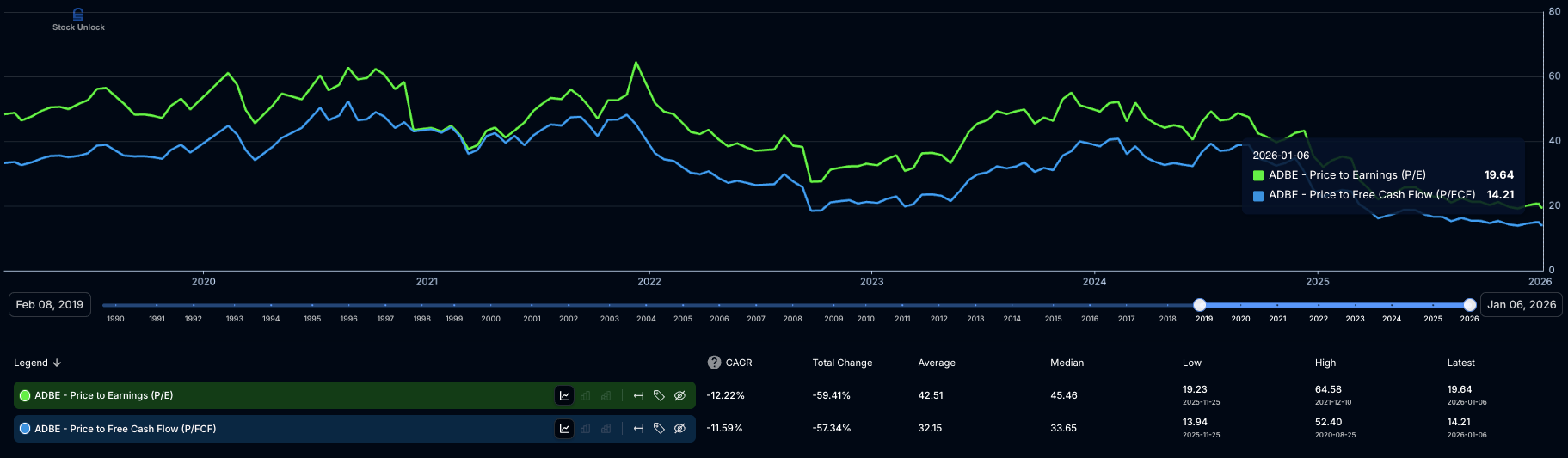Viewport: 1568px width, 458px height.
Task: Hide the ADBE Price to Earnings series
Action: coord(679,395)
